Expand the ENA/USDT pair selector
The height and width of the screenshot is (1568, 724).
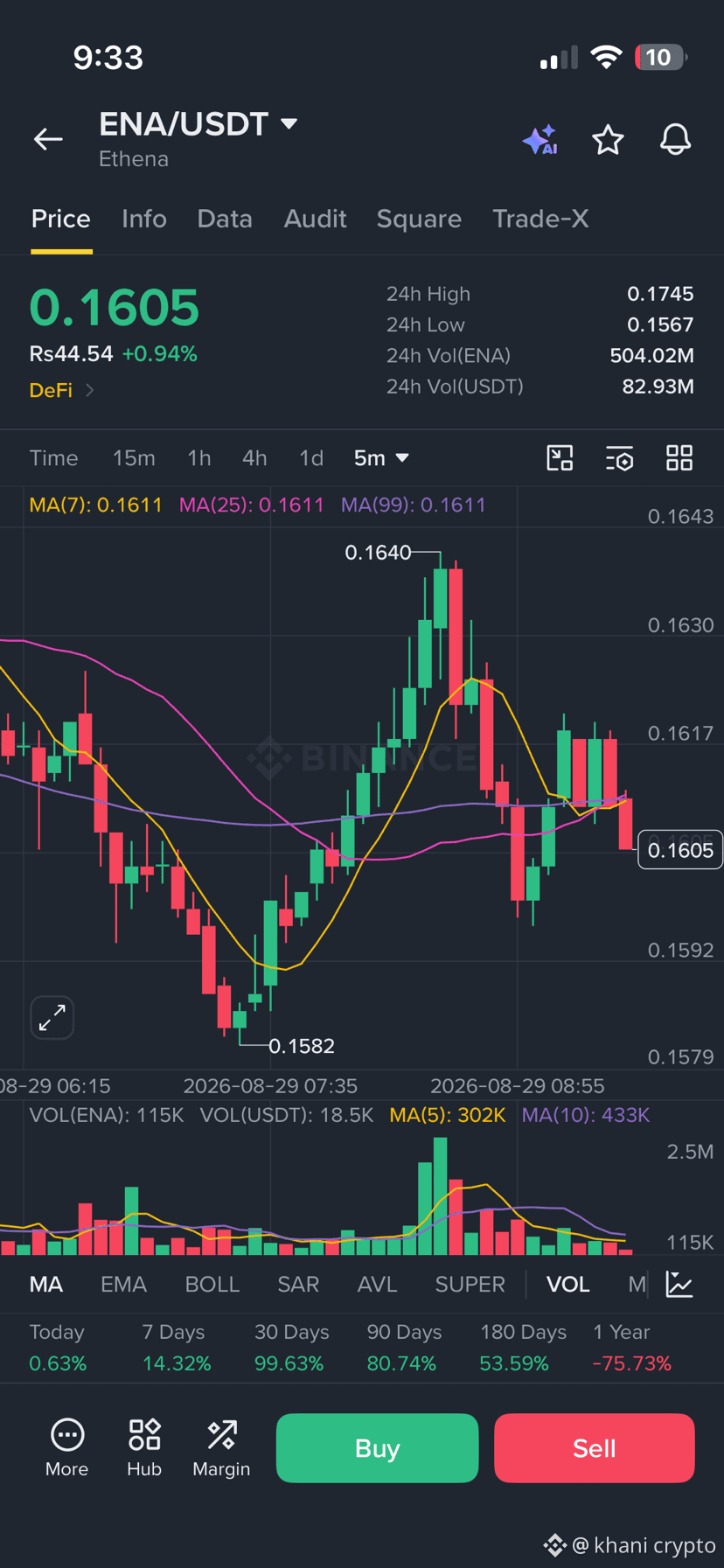click(x=289, y=124)
